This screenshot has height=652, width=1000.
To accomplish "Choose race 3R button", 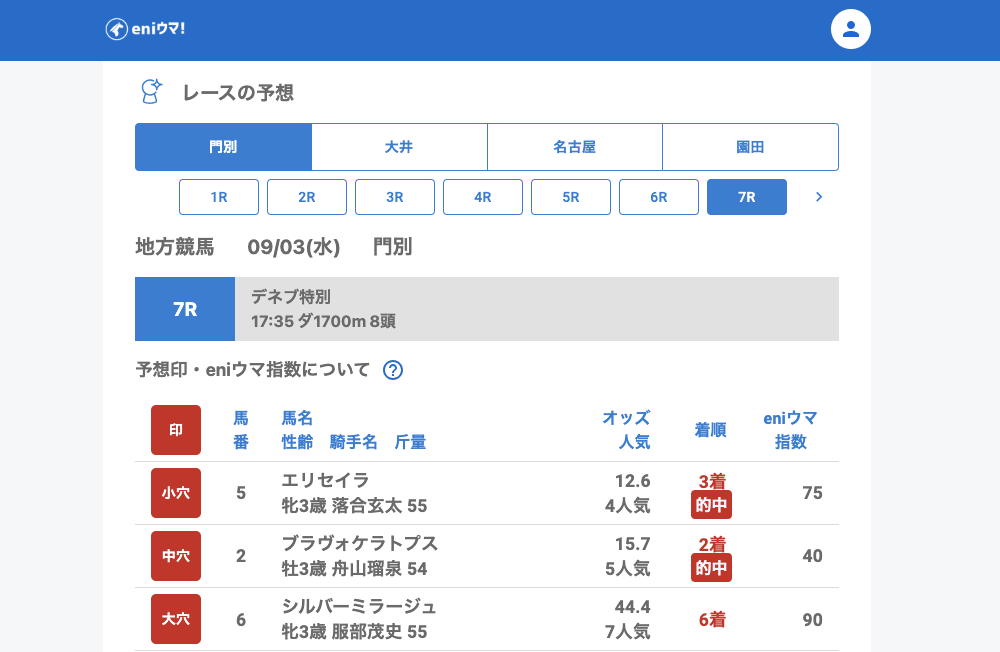I will click(x=395, y=197).
